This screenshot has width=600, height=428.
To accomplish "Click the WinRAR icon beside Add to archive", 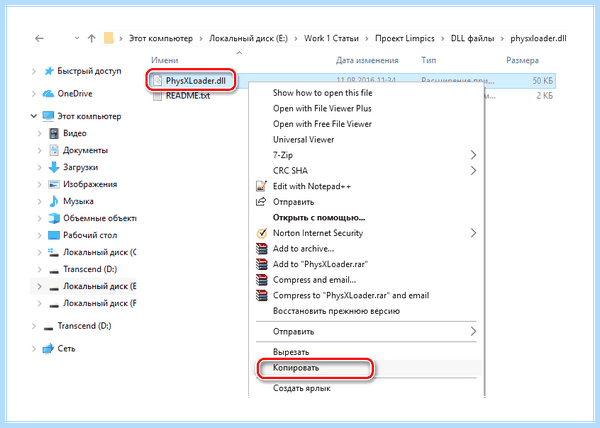I will tap(262, 249).
